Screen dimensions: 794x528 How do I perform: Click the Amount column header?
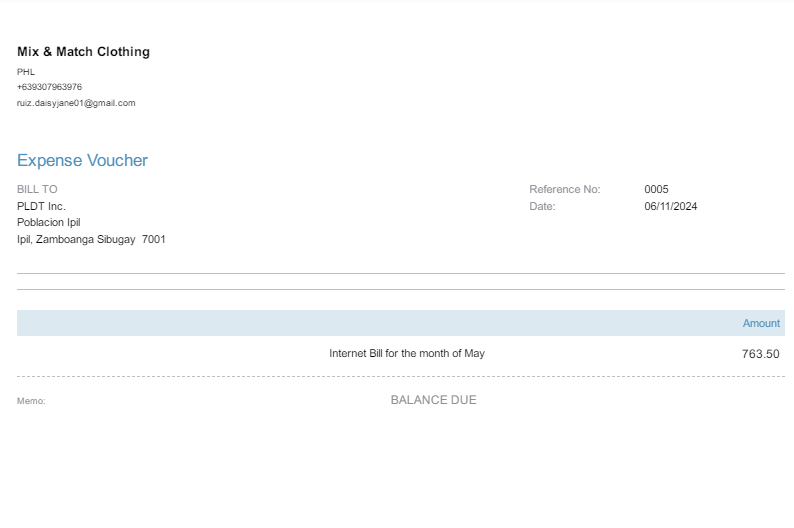pos(761,323)
